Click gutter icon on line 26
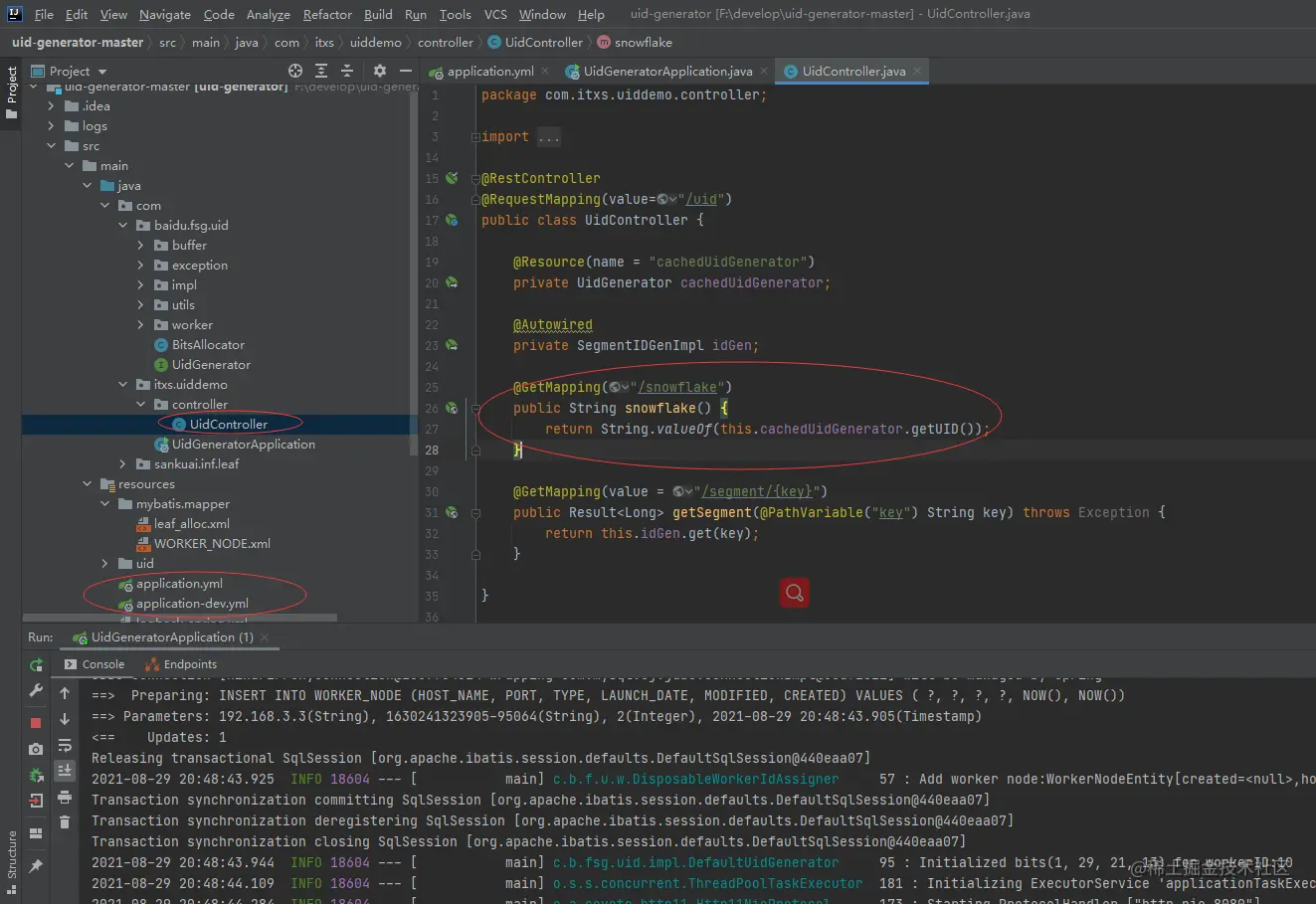Image resolution: width=1316 pixels, height=904 pixels. 452,408
